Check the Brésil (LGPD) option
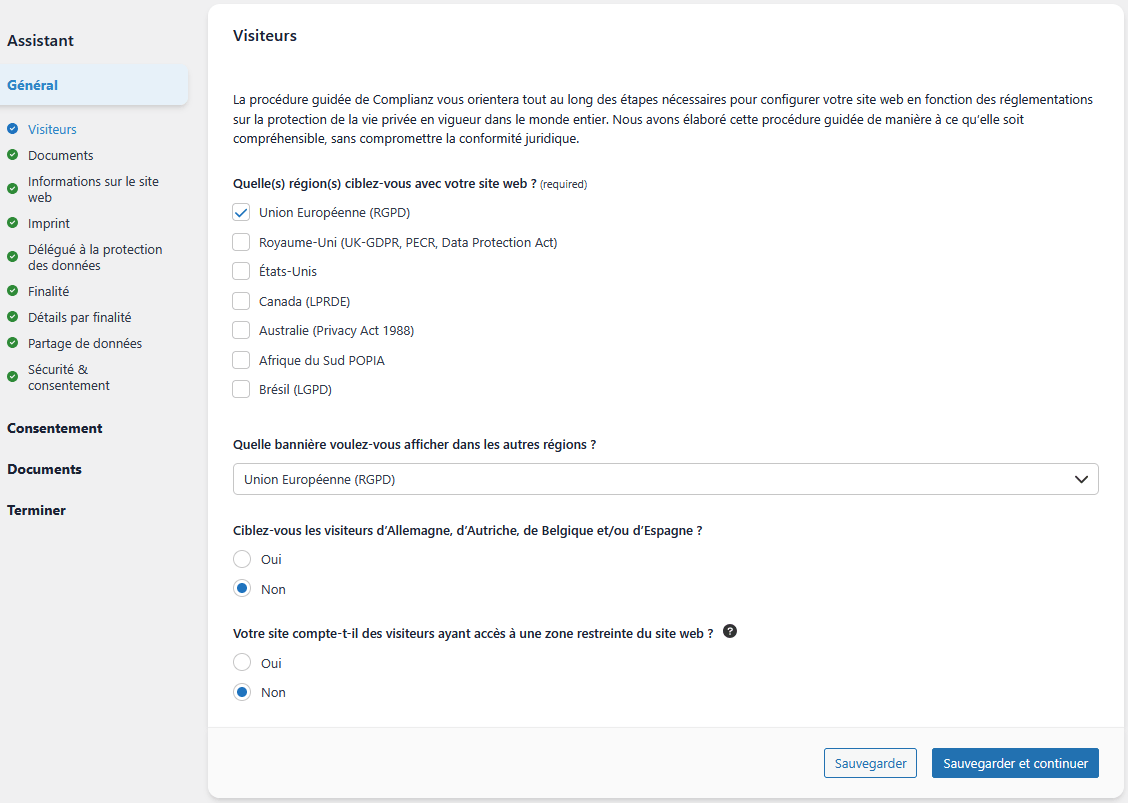 point(240,389)
